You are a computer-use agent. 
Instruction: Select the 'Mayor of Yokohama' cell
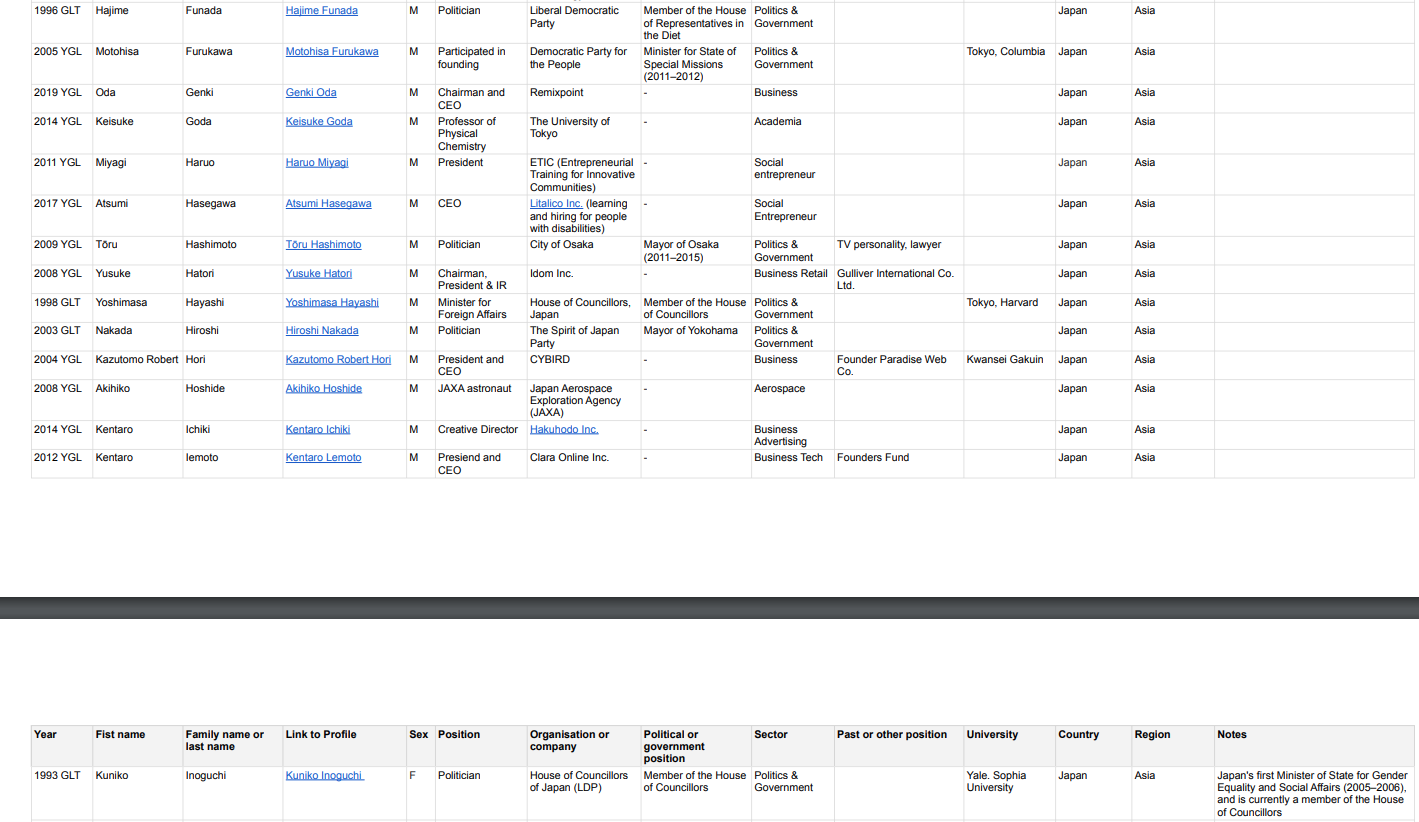(696, 337)
